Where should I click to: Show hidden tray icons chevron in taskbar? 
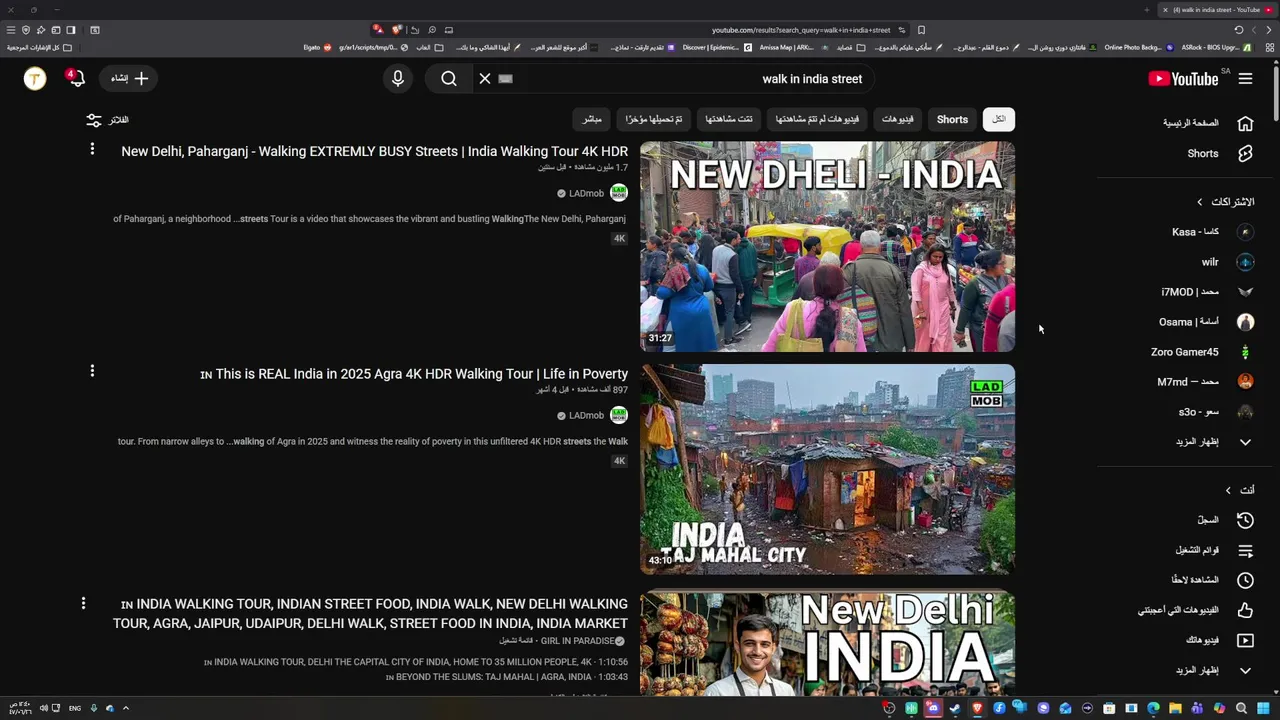tap(125, 708)
